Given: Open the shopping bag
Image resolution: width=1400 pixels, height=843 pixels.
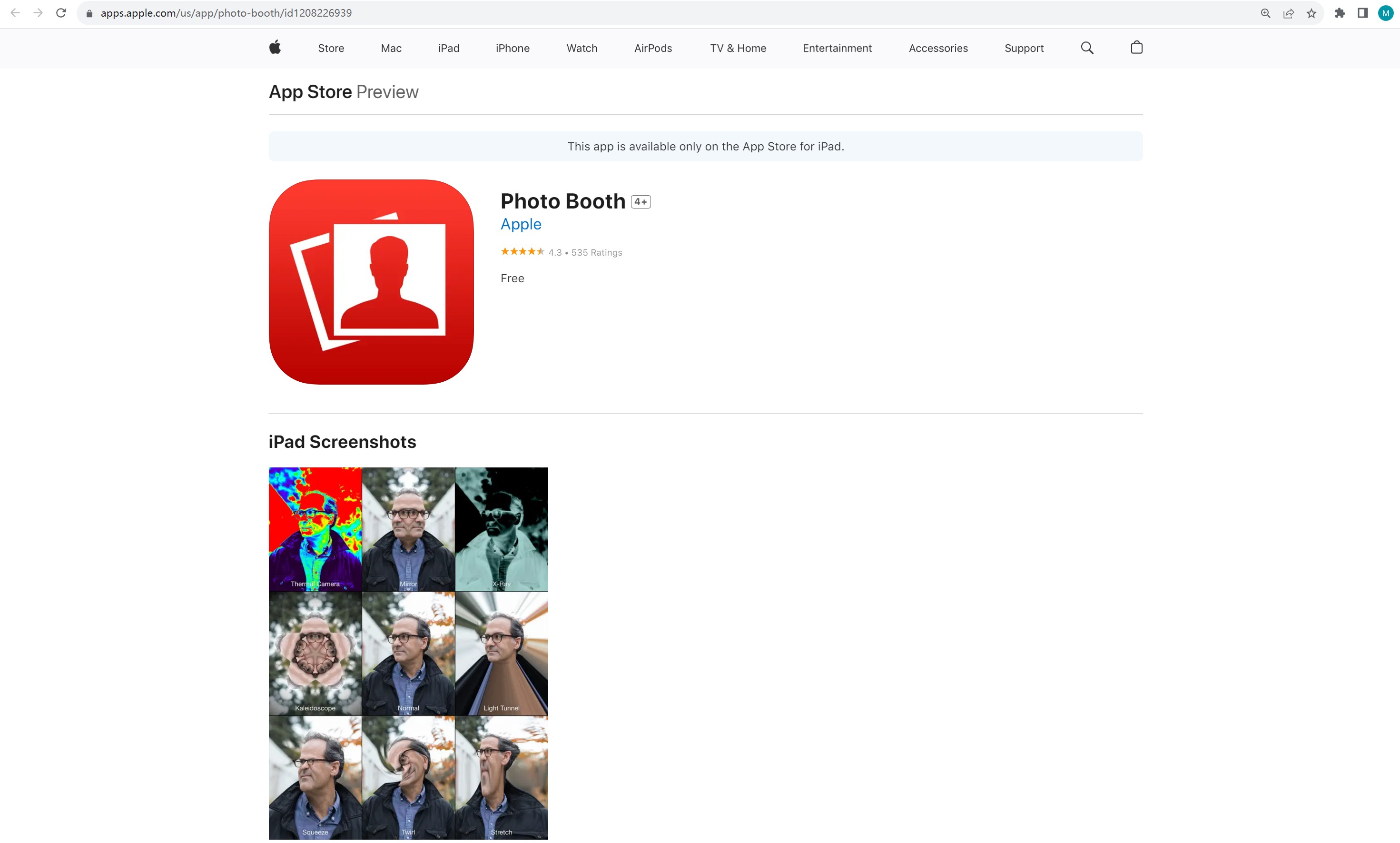Looking at the screenshot, I should tap(1136, 48).
